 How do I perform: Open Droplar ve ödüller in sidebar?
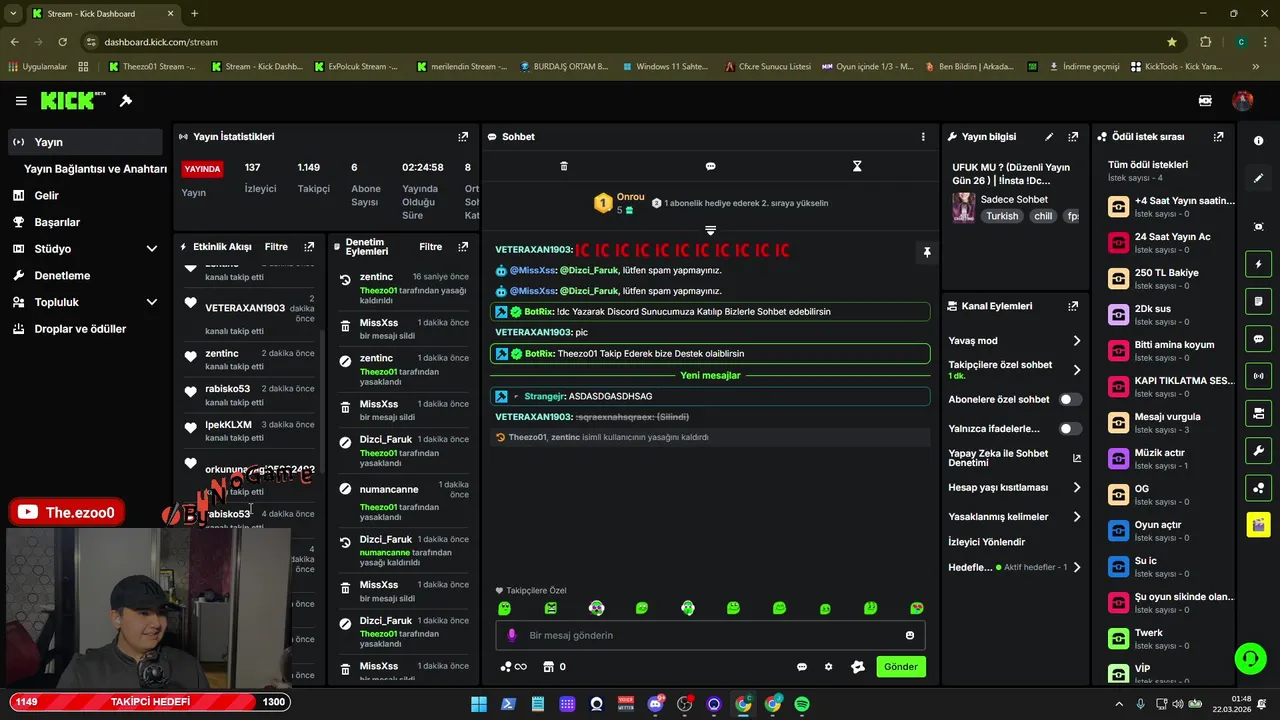point(85,329)
